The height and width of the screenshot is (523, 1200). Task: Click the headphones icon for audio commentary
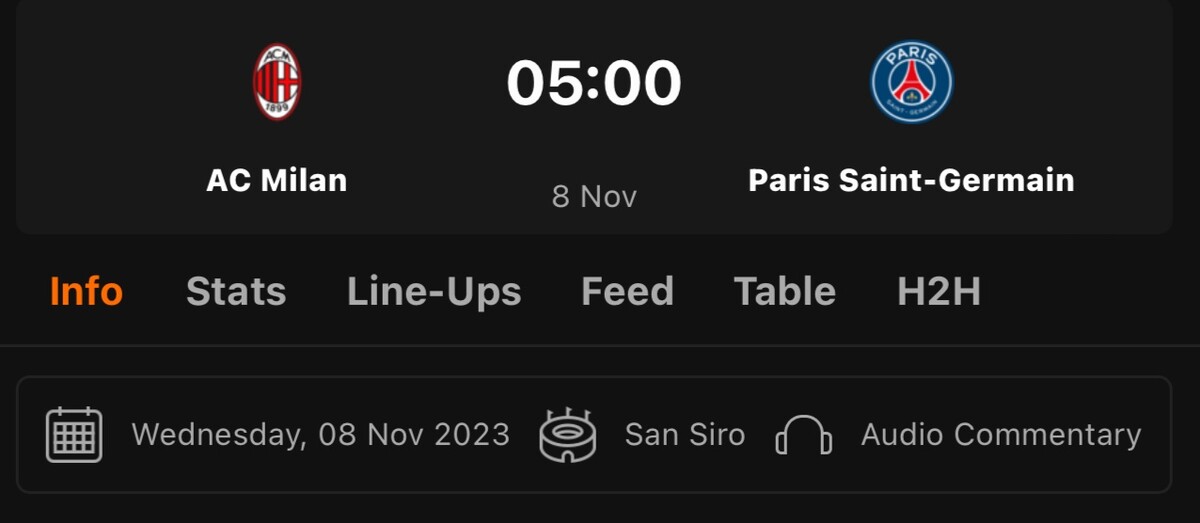point(804,435)
